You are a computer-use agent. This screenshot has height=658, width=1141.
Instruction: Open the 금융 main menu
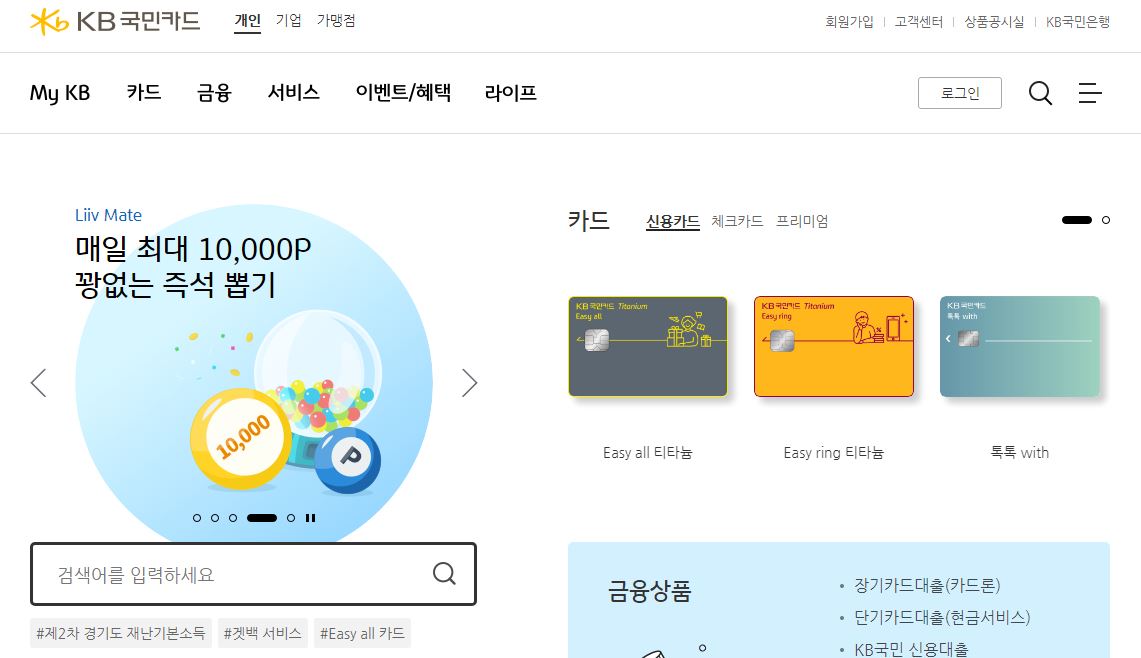point(214,92)
